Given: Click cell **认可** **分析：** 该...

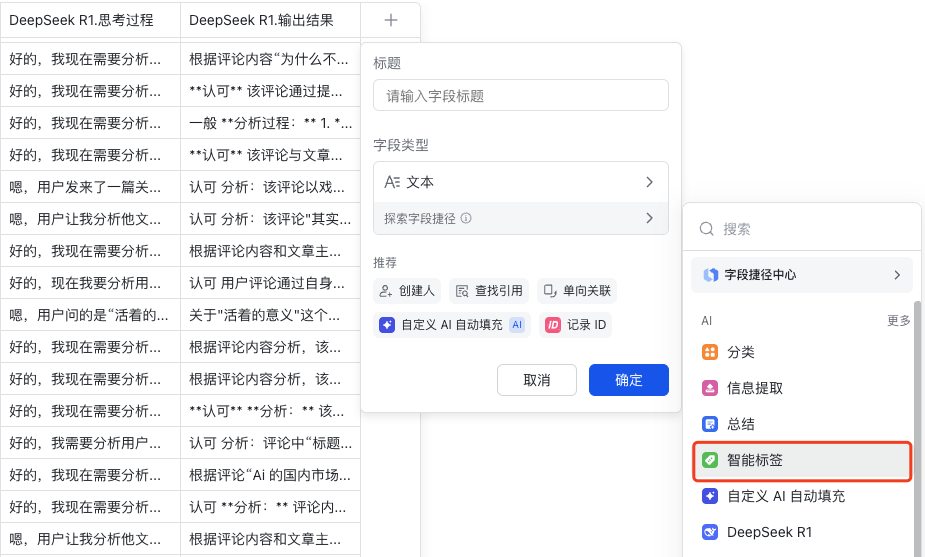Looking at the screenshot, I should (270, 411).
